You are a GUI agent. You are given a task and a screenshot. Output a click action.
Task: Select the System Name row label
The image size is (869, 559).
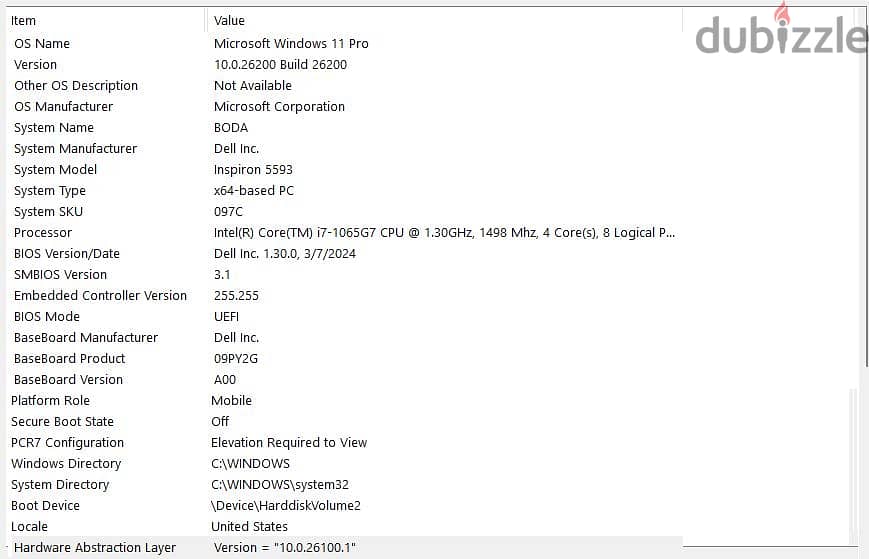point(54,128)
